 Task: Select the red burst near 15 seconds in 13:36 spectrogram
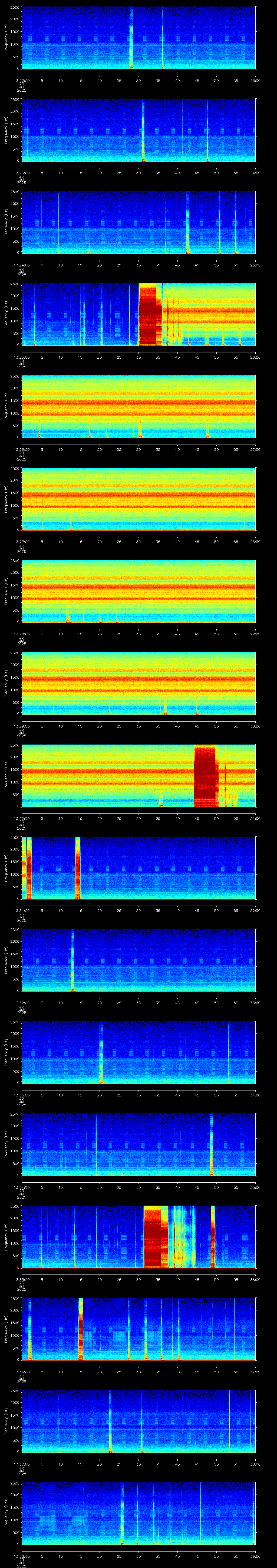click(80, 1329)
